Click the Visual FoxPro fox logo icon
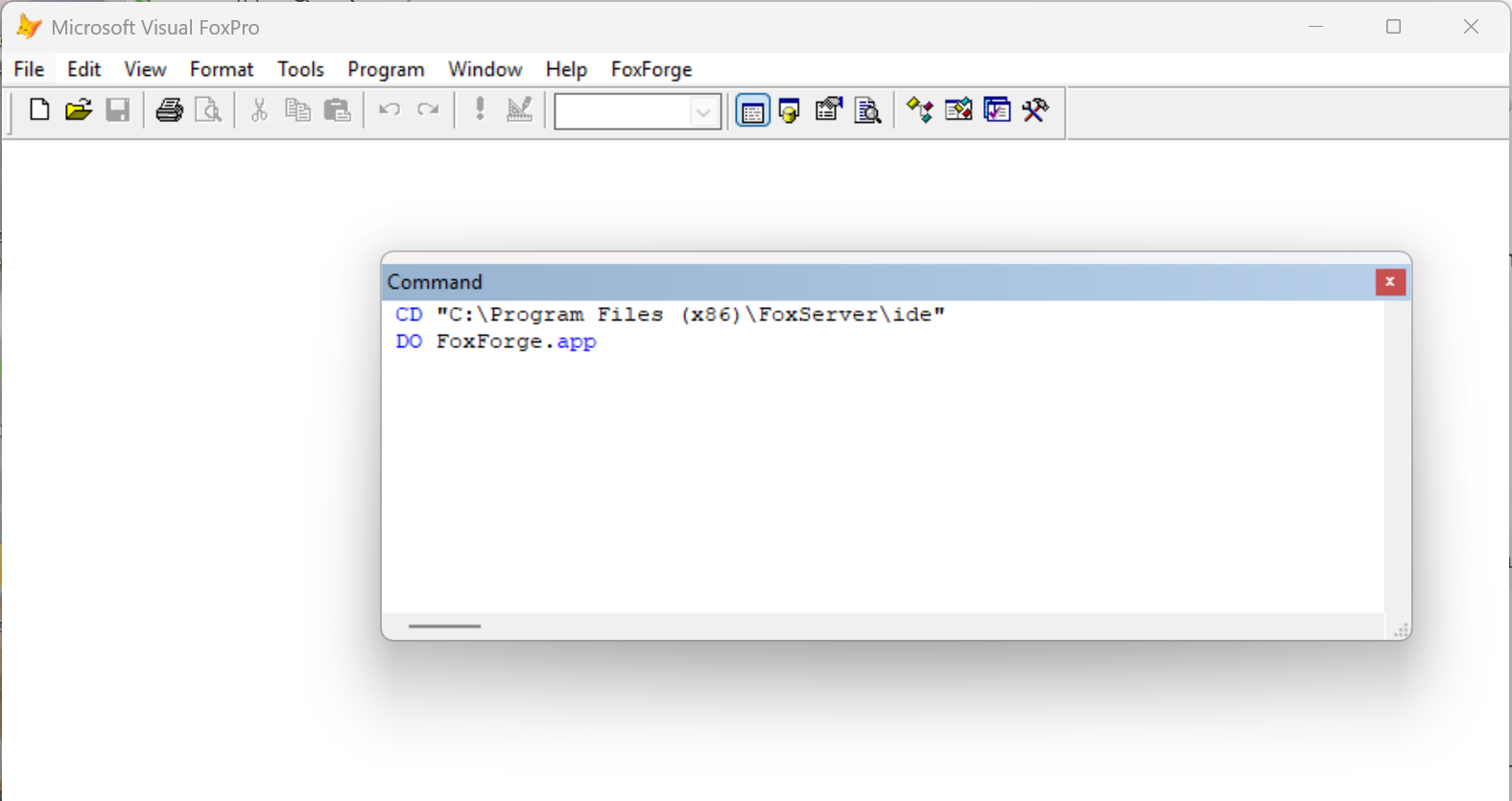 coord(29,27)
